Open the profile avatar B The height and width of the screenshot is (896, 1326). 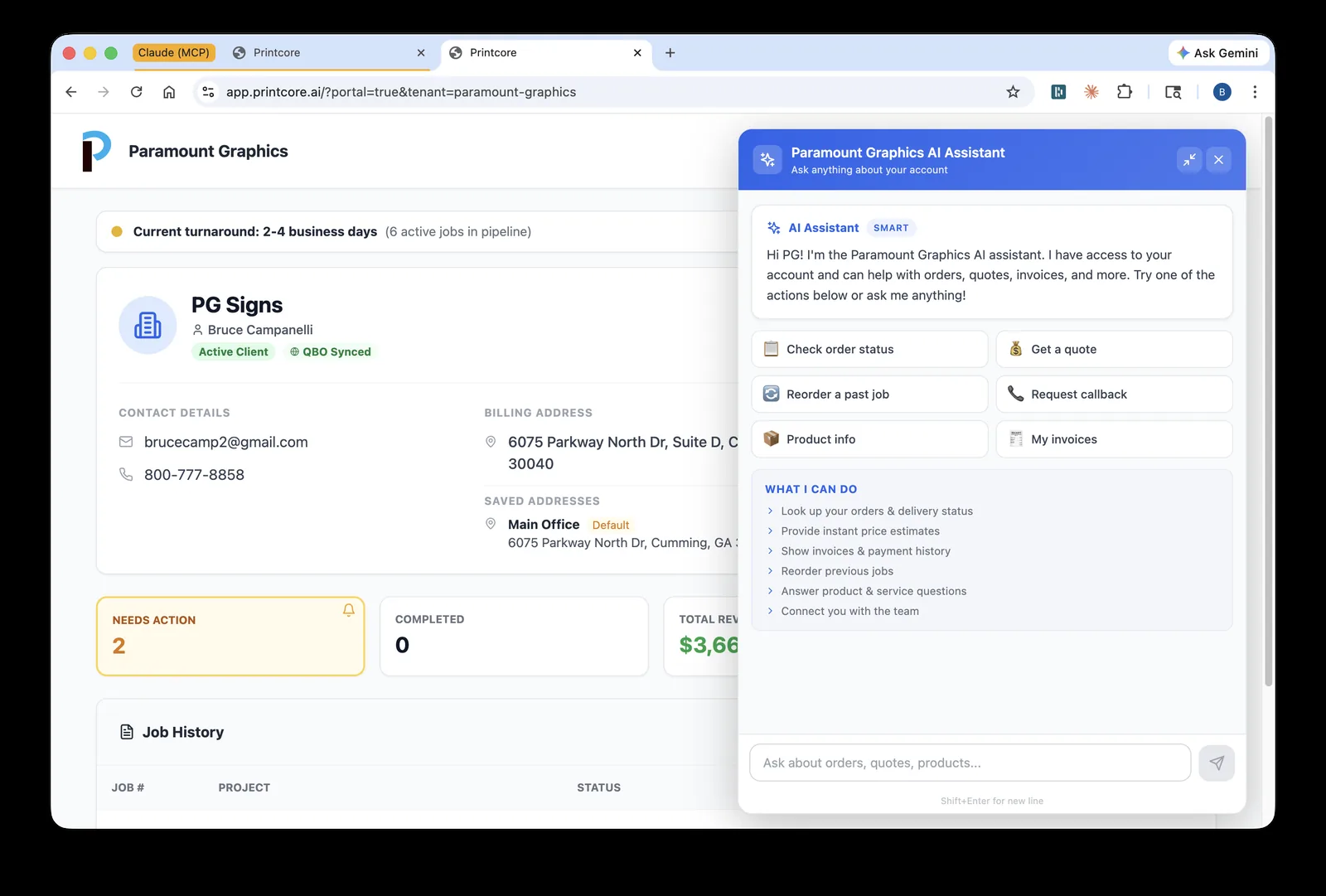point(1222,92)
